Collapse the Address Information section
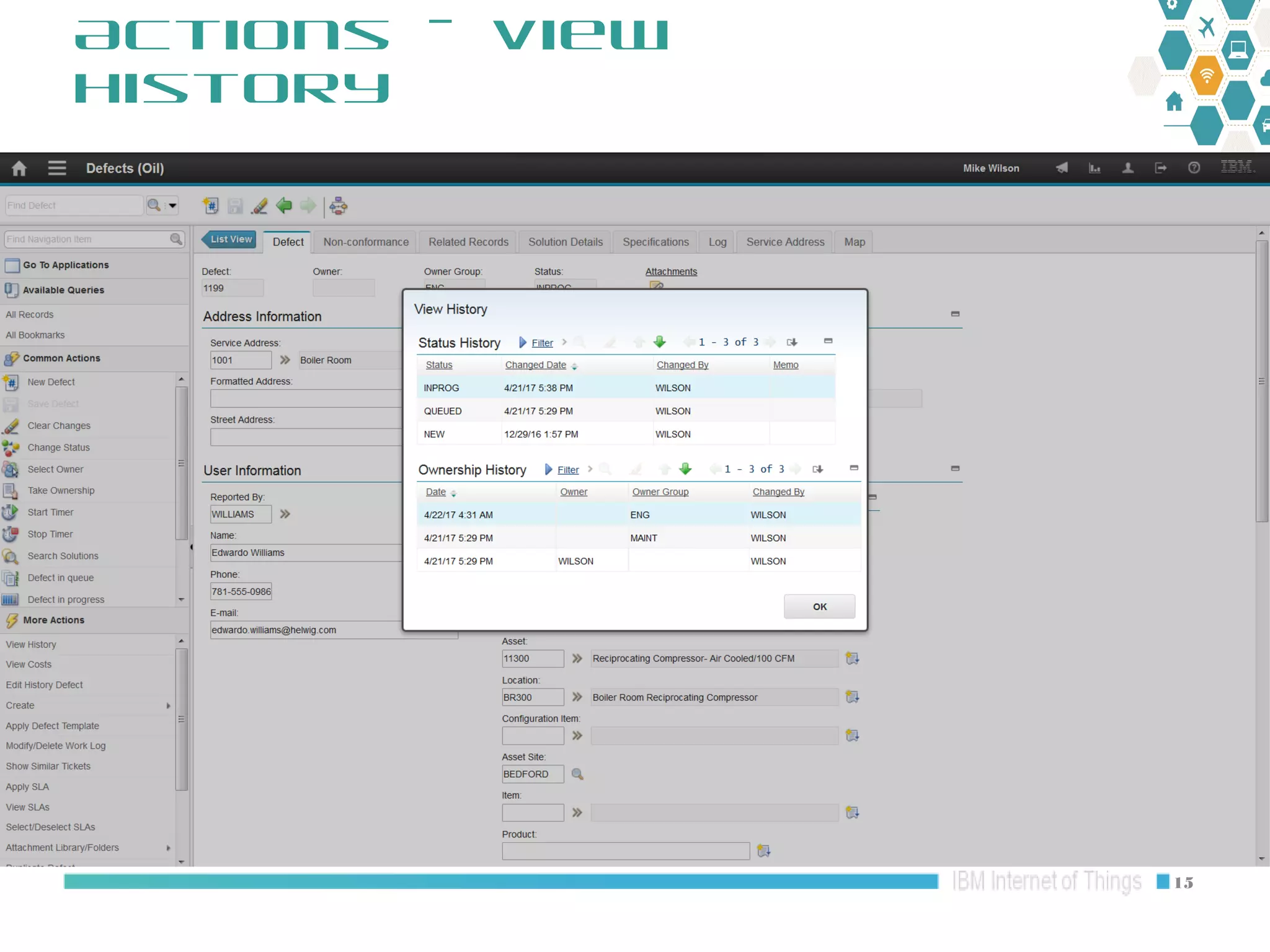 click(x=955, y=314)
